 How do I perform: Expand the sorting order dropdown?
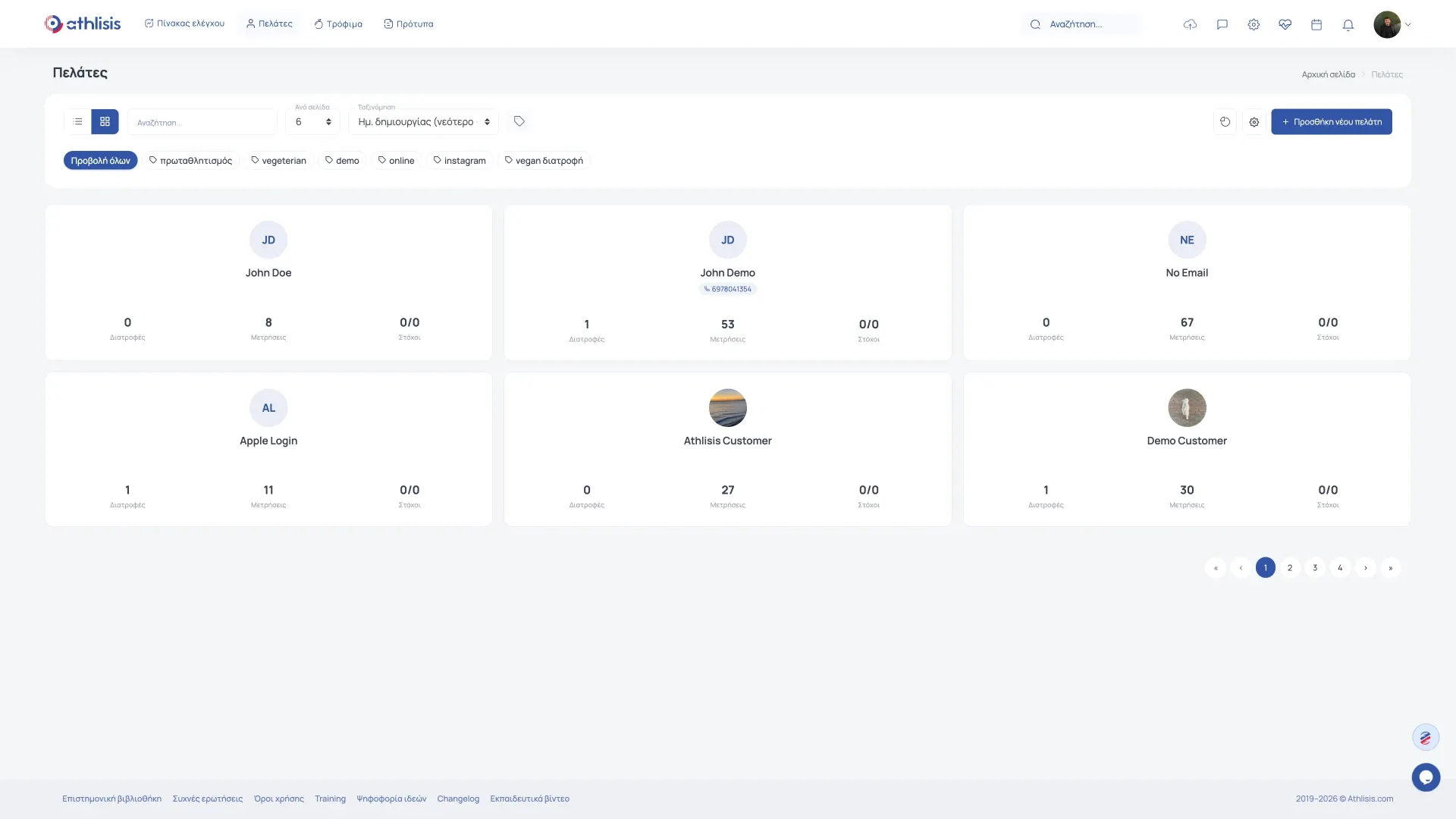click(x=423, y=122)
